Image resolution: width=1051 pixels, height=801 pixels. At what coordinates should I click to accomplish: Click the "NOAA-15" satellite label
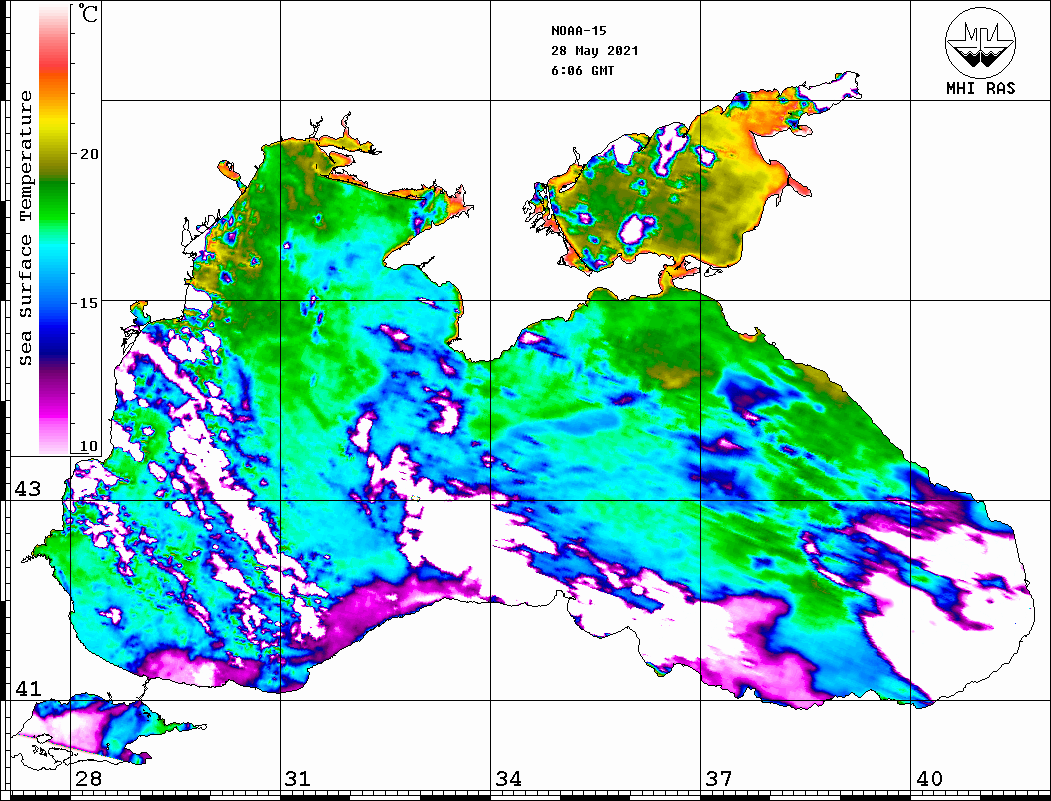point(578,31)
